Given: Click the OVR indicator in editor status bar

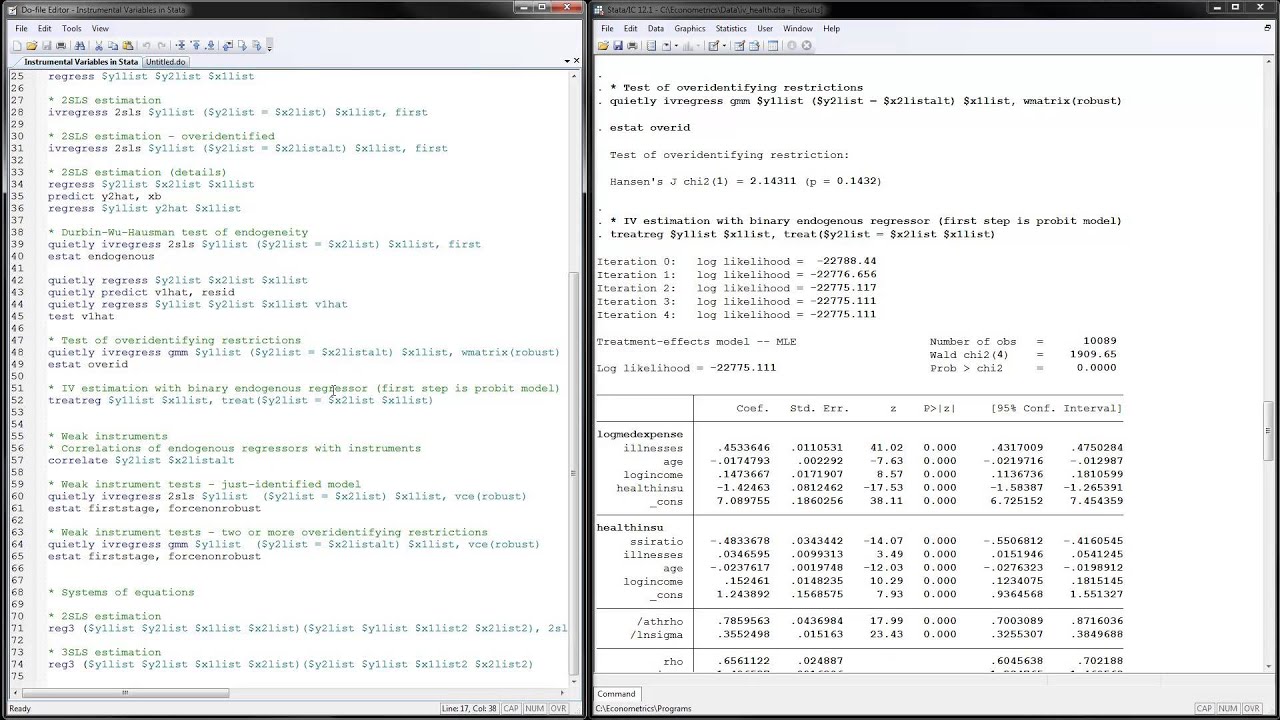Looking at the screenshot, I should pyautogui.click(x=558, y=709).
